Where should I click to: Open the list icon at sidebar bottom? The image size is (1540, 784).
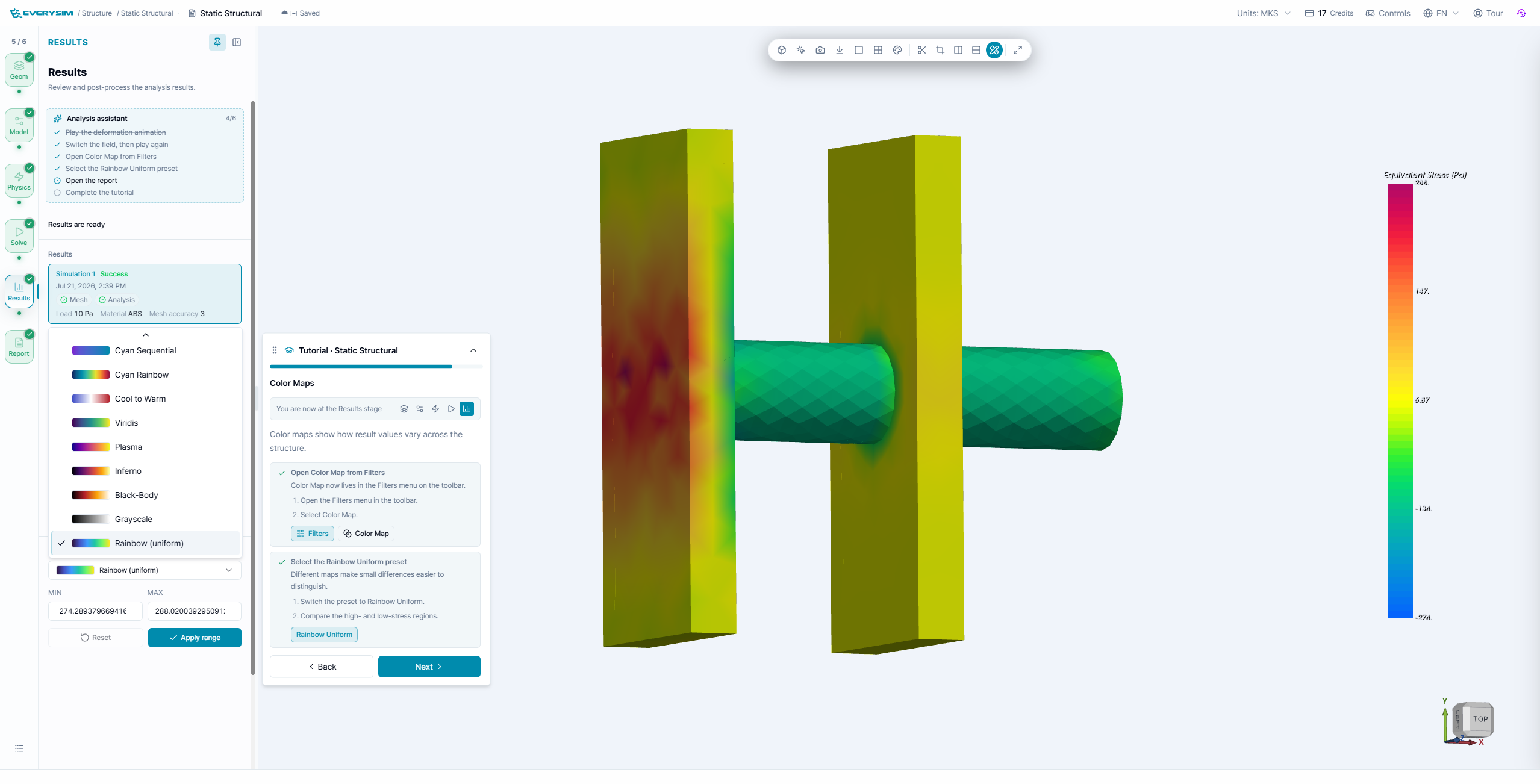19,748
